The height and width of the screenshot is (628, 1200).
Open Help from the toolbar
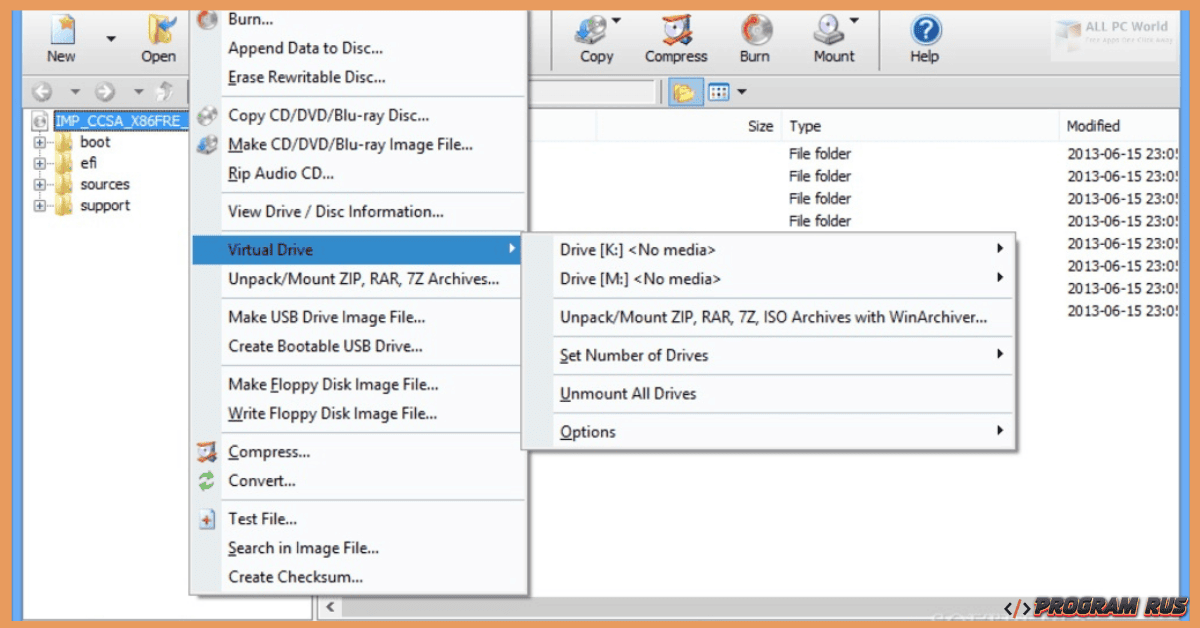(925, 38)
